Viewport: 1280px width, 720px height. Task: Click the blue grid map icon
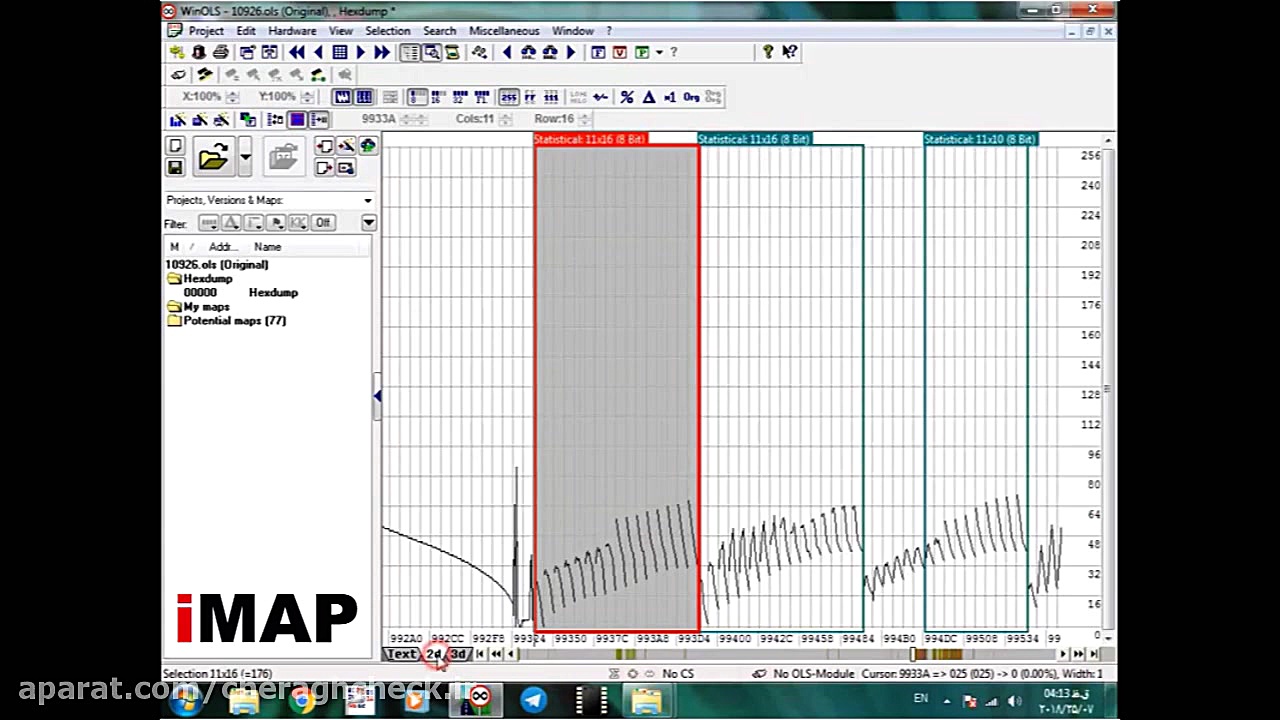tap(340, 52)
